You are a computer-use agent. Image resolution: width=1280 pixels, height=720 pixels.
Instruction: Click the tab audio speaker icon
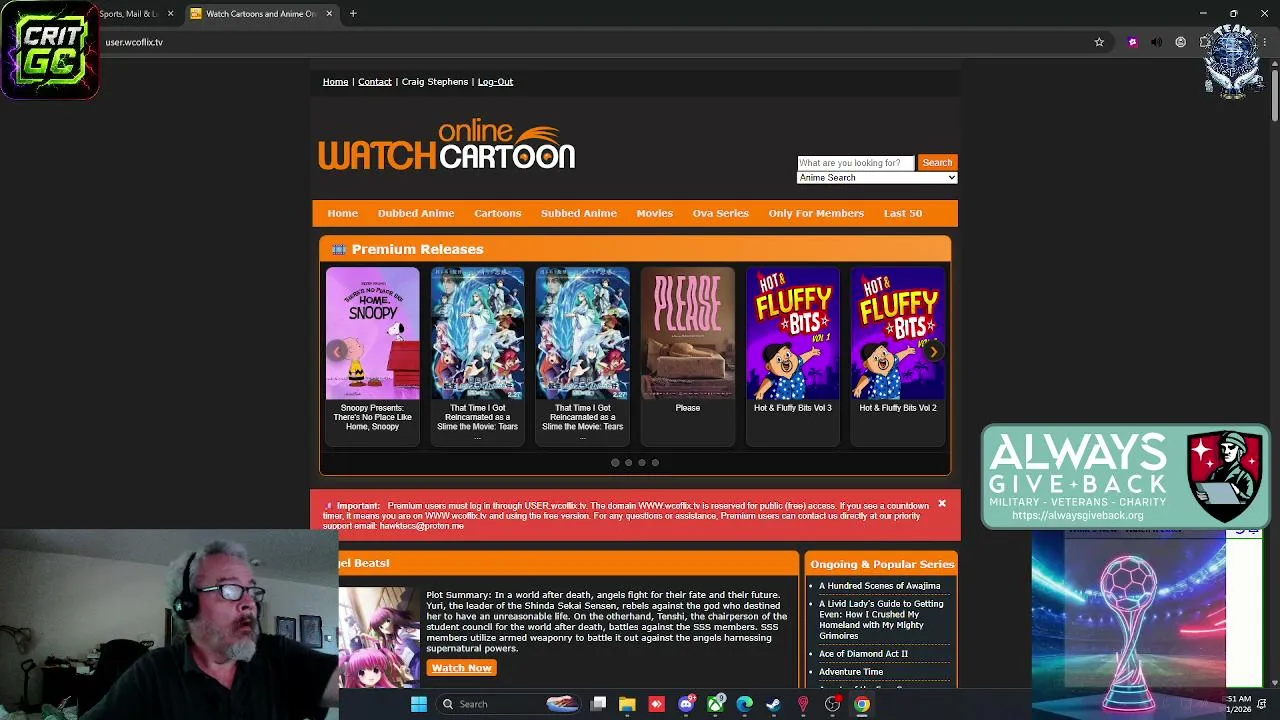(x=1156, y=42)
